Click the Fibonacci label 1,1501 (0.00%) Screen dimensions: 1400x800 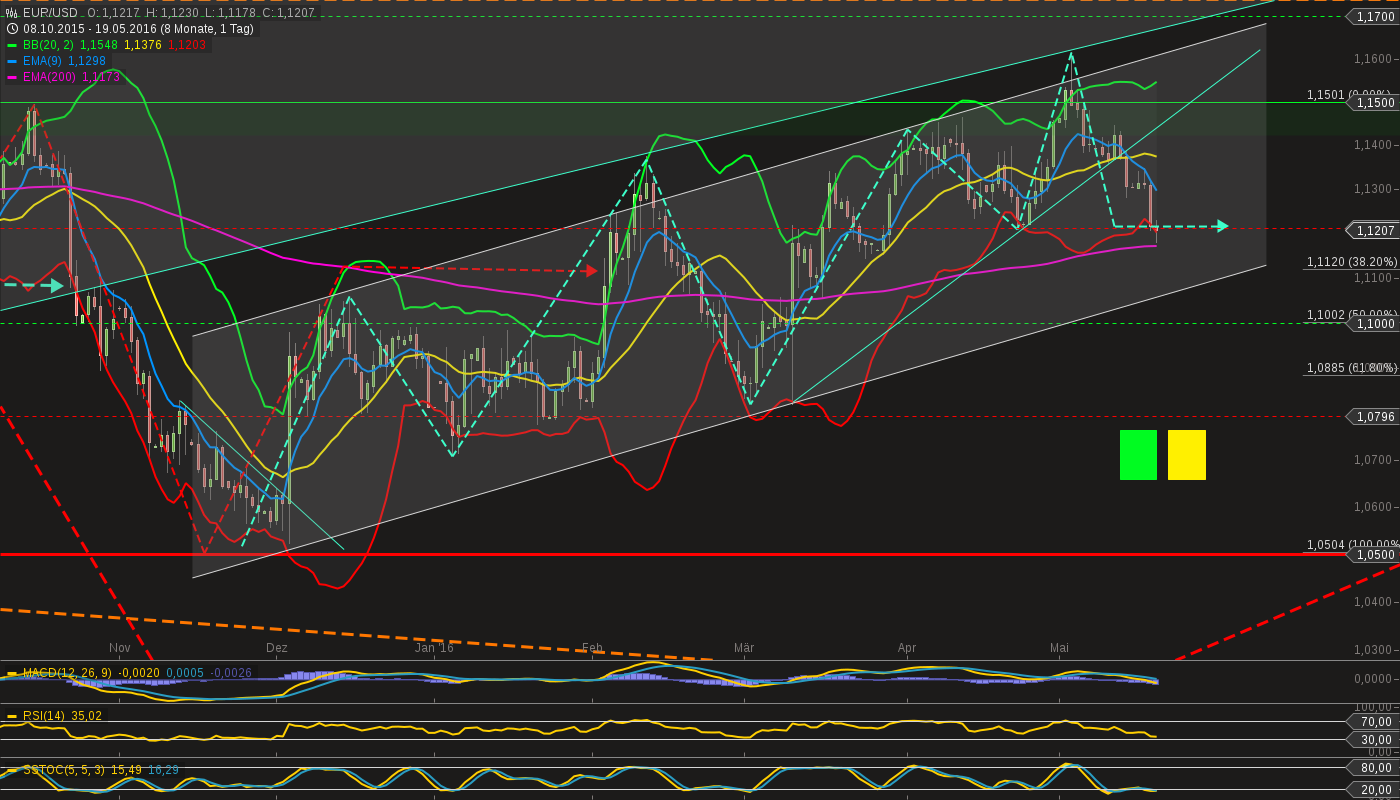click(x=1349, y=95)
